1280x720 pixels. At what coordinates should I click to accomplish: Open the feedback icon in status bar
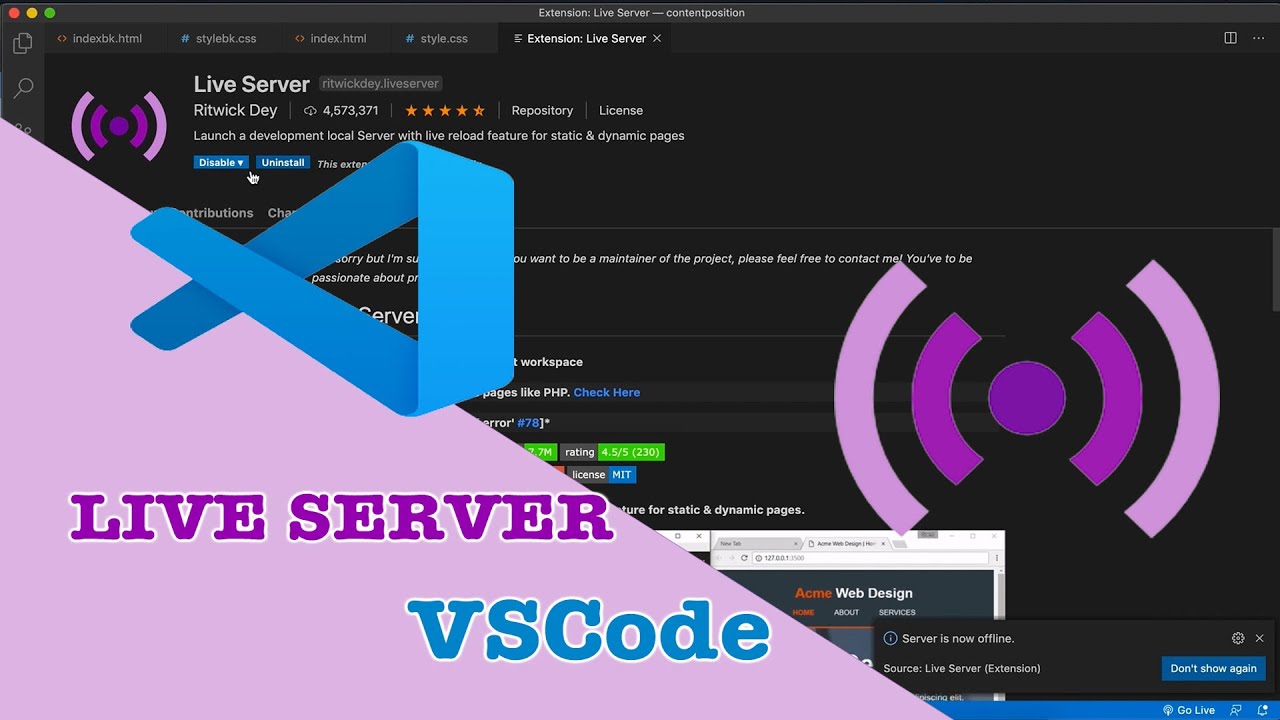point(1237,710)
